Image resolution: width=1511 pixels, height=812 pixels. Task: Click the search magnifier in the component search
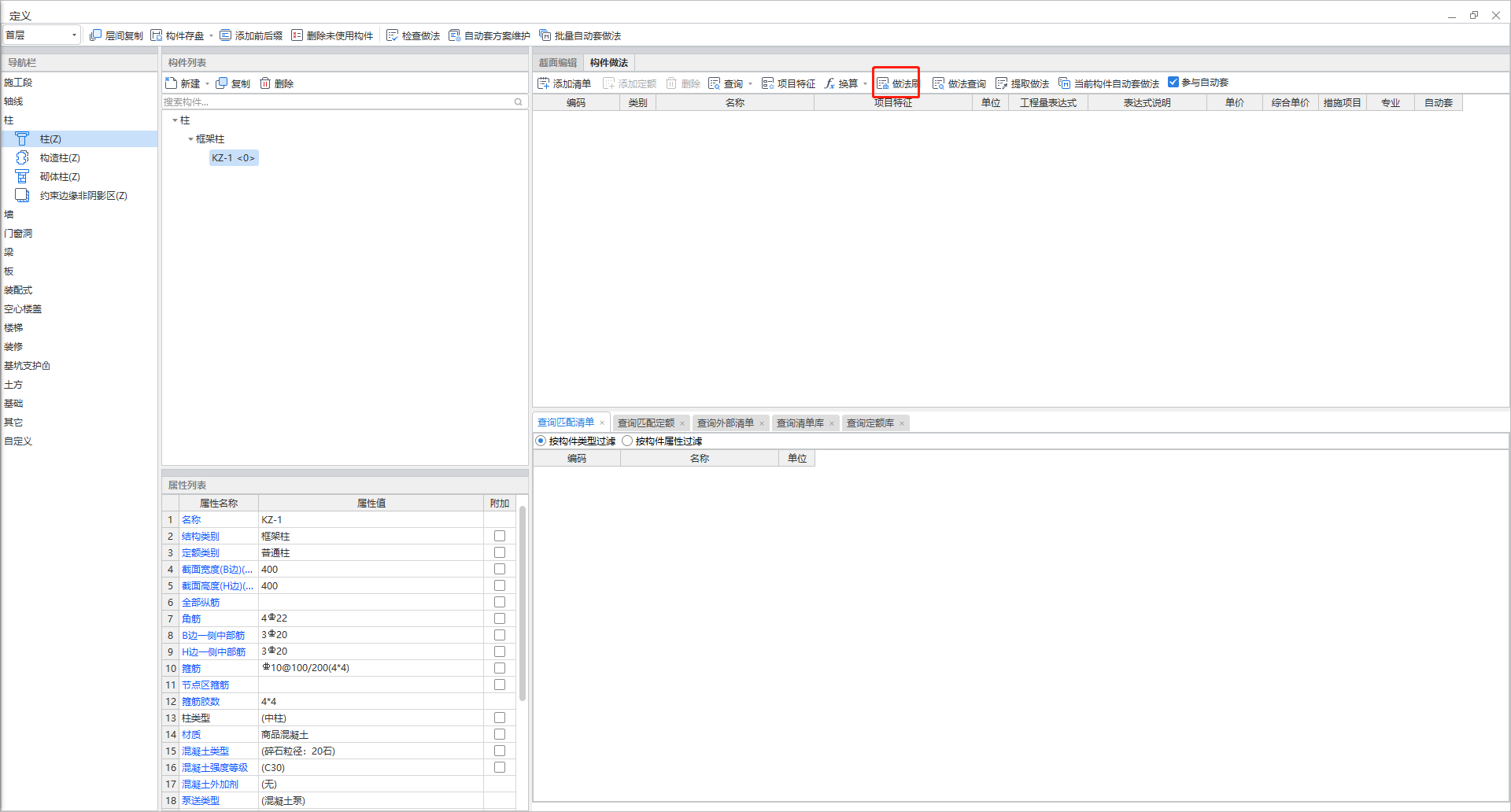(x=519, y=101)
